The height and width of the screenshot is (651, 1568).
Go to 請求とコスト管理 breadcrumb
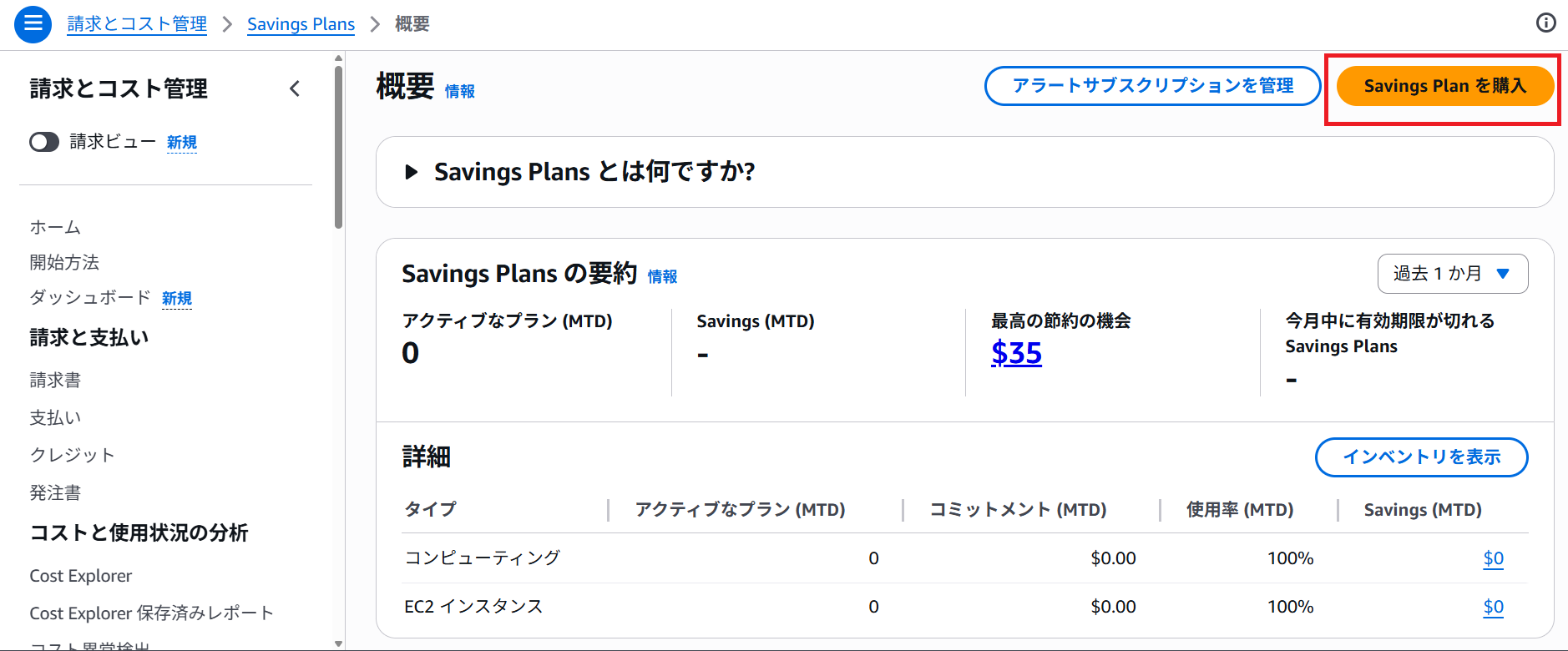click(x=137, y=24)
